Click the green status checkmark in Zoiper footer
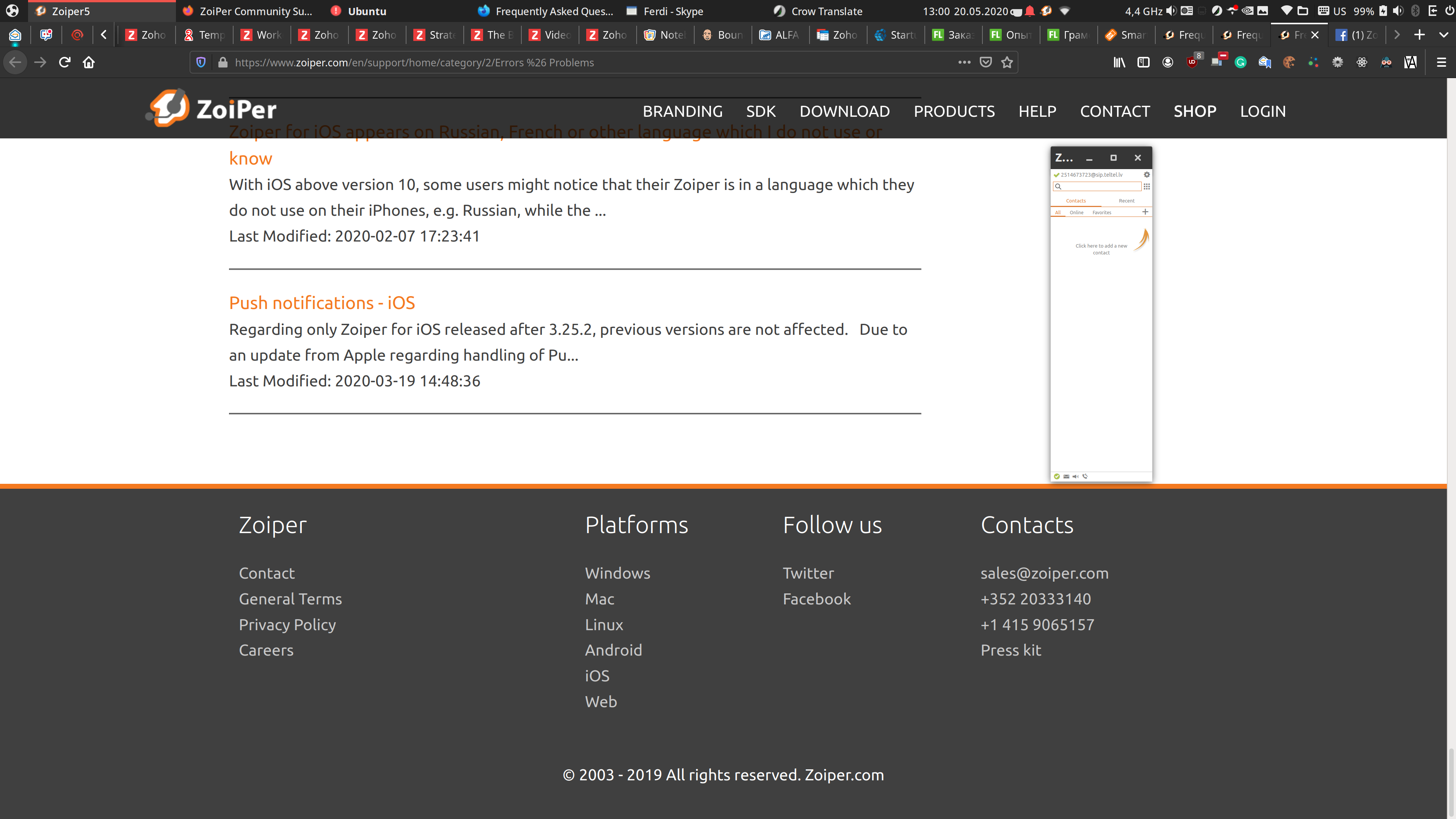The height and width of the screenshot is (819, 1456). 1057,477
